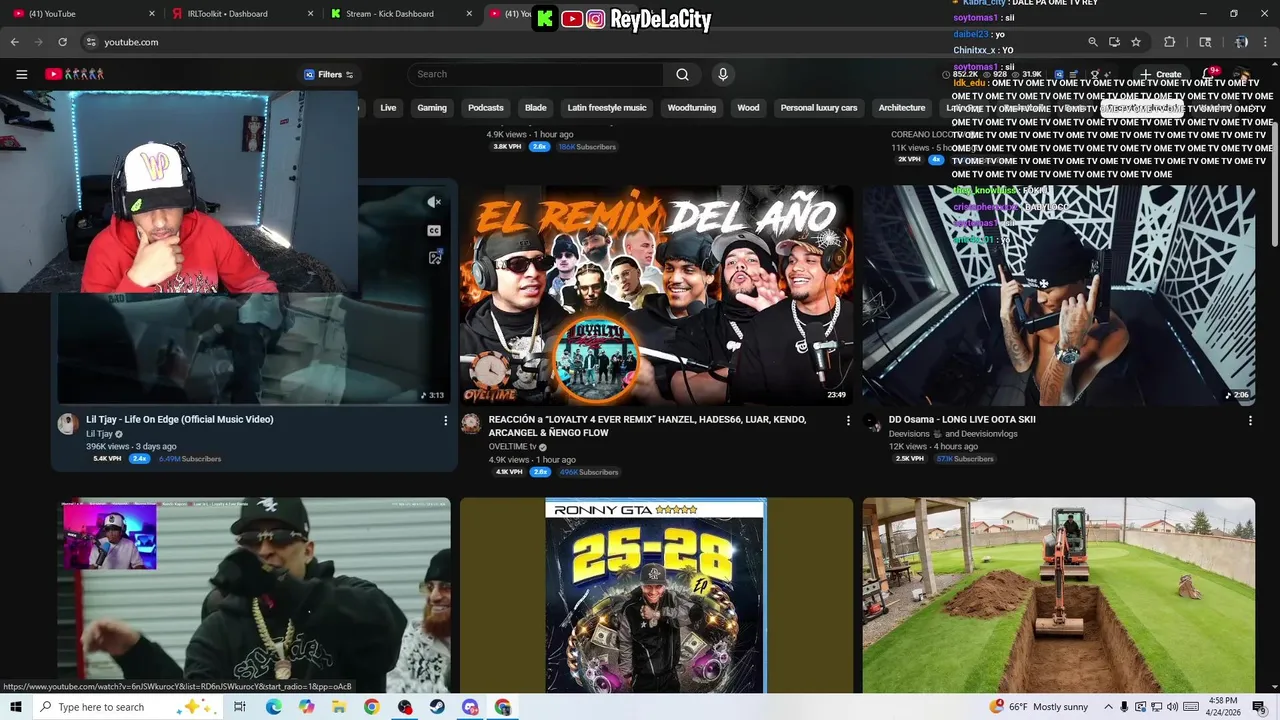Open the excavator digging lawn thumbnail

[1058, 595]
